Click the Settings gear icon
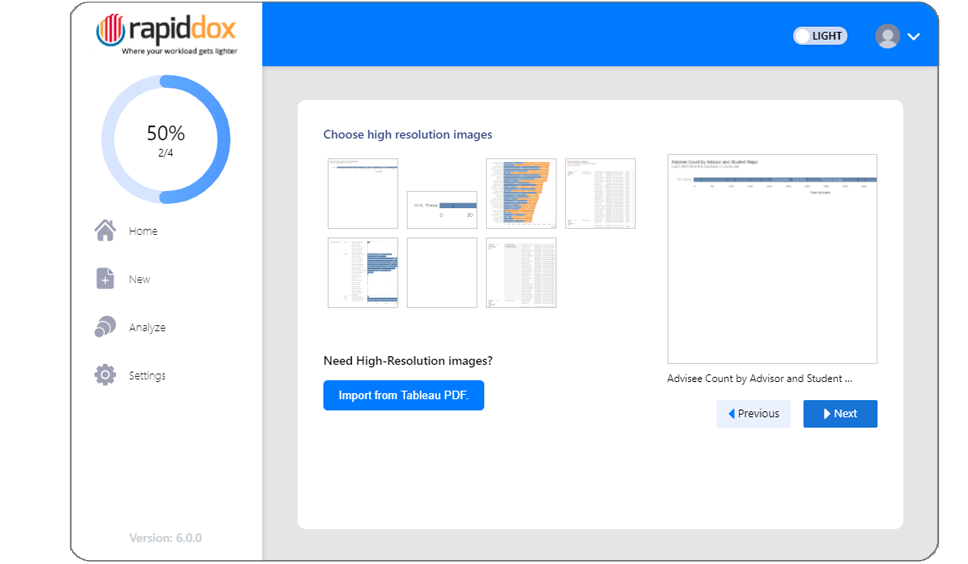968x564 pixels. click(105, 375)
